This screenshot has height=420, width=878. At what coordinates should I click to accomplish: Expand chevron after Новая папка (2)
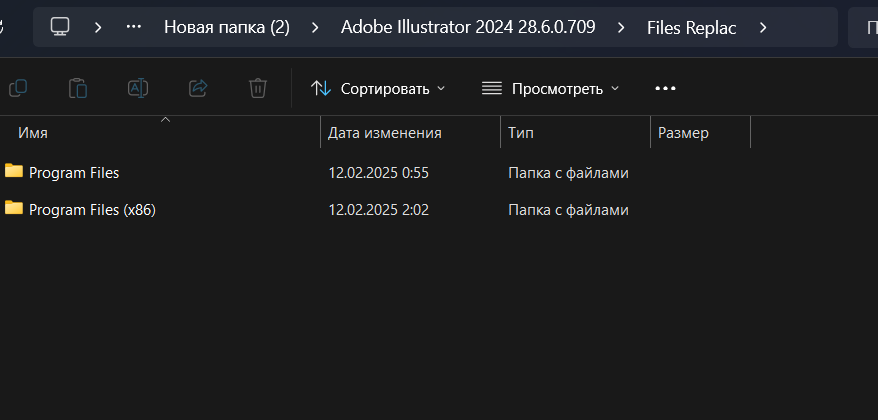(315, 27)
